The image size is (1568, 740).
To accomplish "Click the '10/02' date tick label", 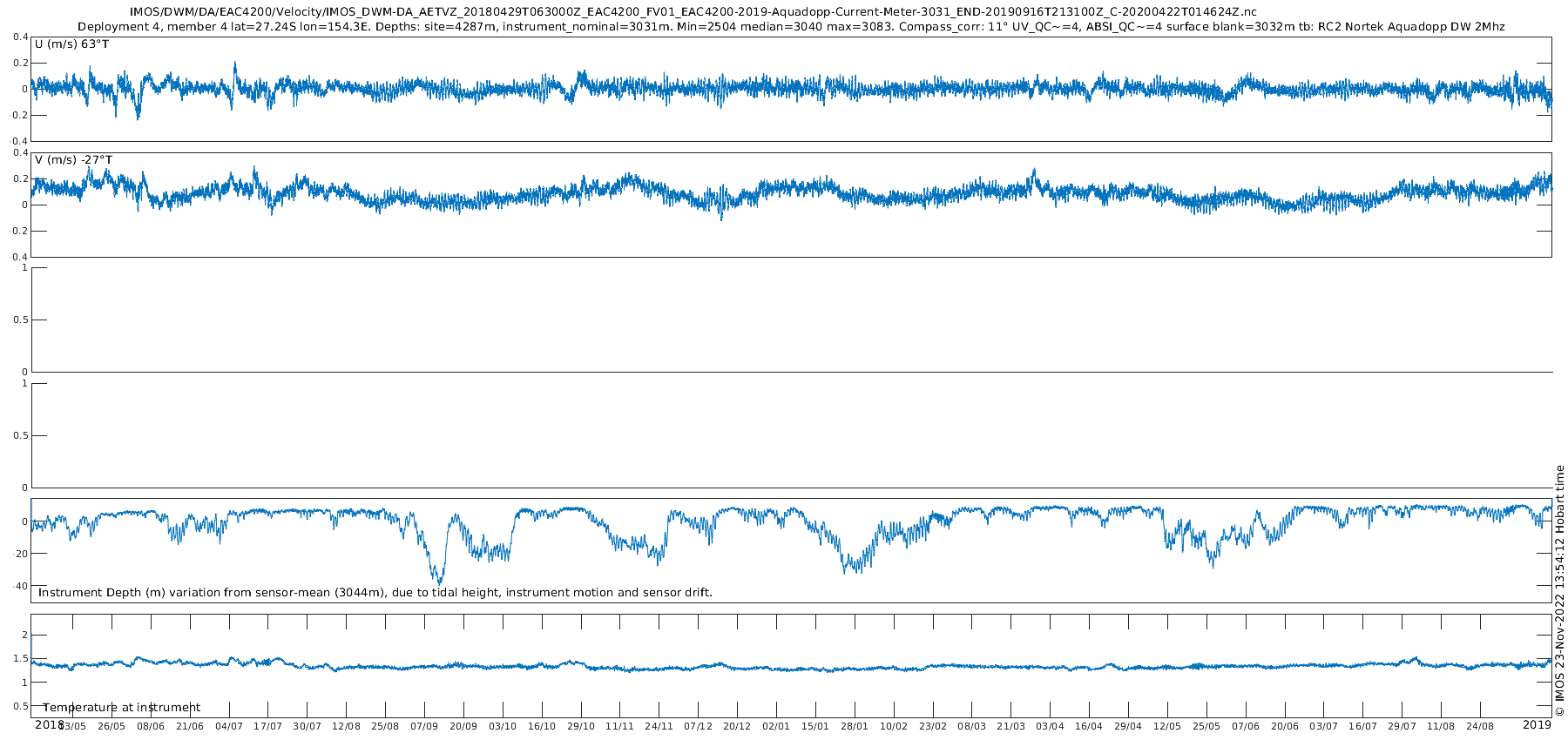I will 894,726.
